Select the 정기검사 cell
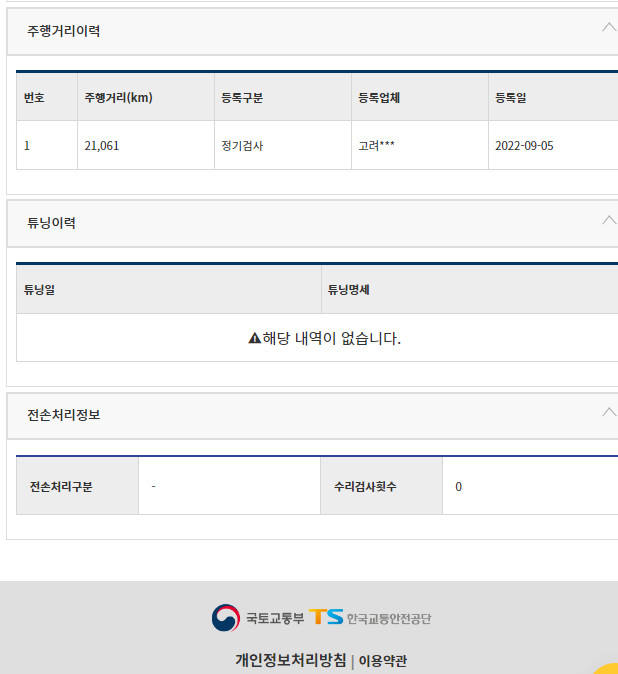The image size is (618, 674). click(283, 145)
